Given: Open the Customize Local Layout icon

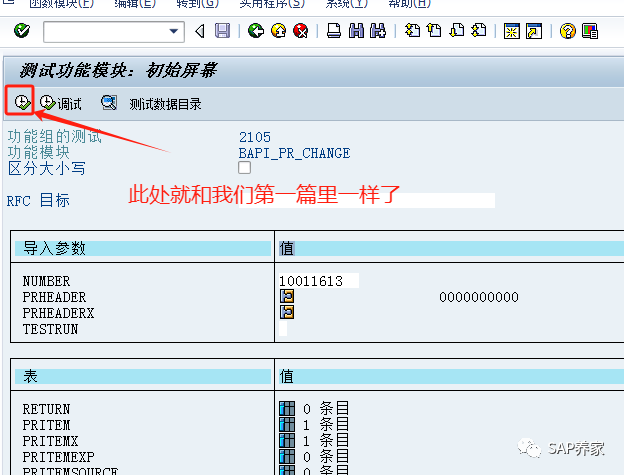Looking at the screenshot, I should point(590,31).
